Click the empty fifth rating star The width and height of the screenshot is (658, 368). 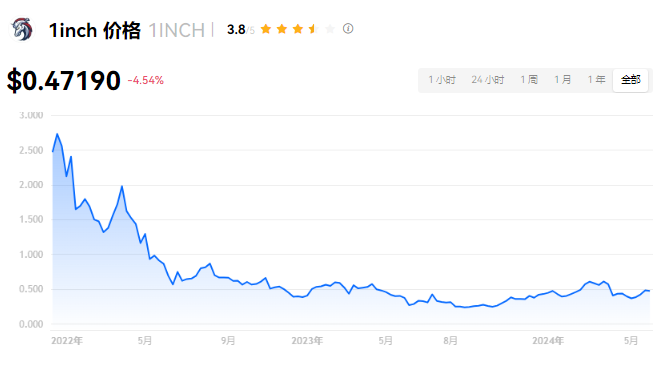click(330, 29)
